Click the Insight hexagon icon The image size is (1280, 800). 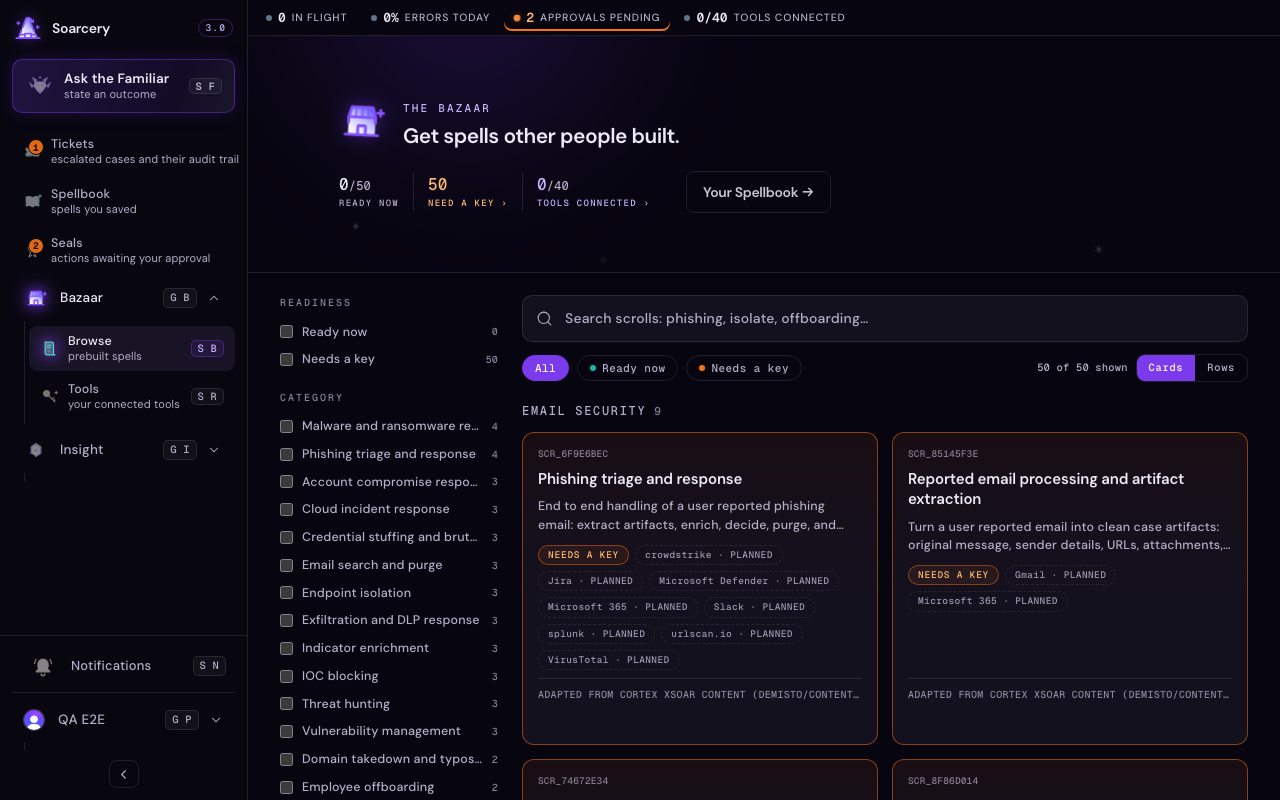[36, 450]
